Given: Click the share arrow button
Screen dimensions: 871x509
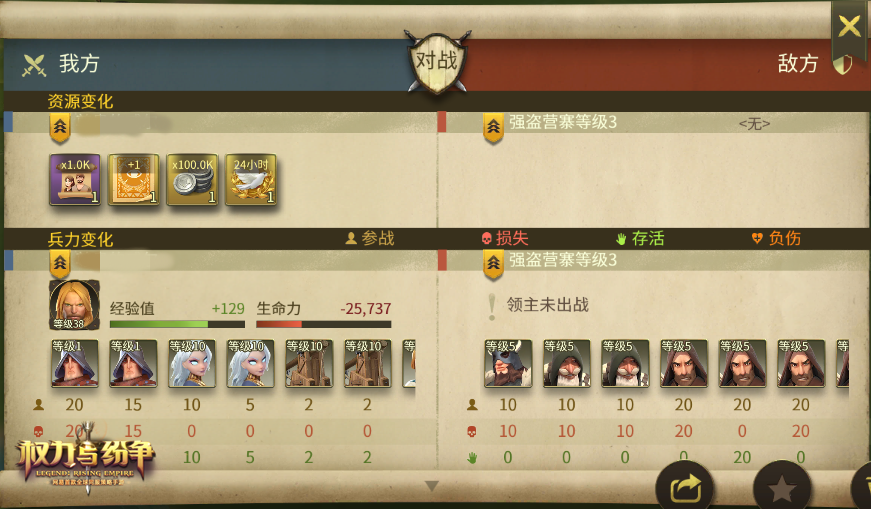Looking at the screenshot, I should [685, 488].
